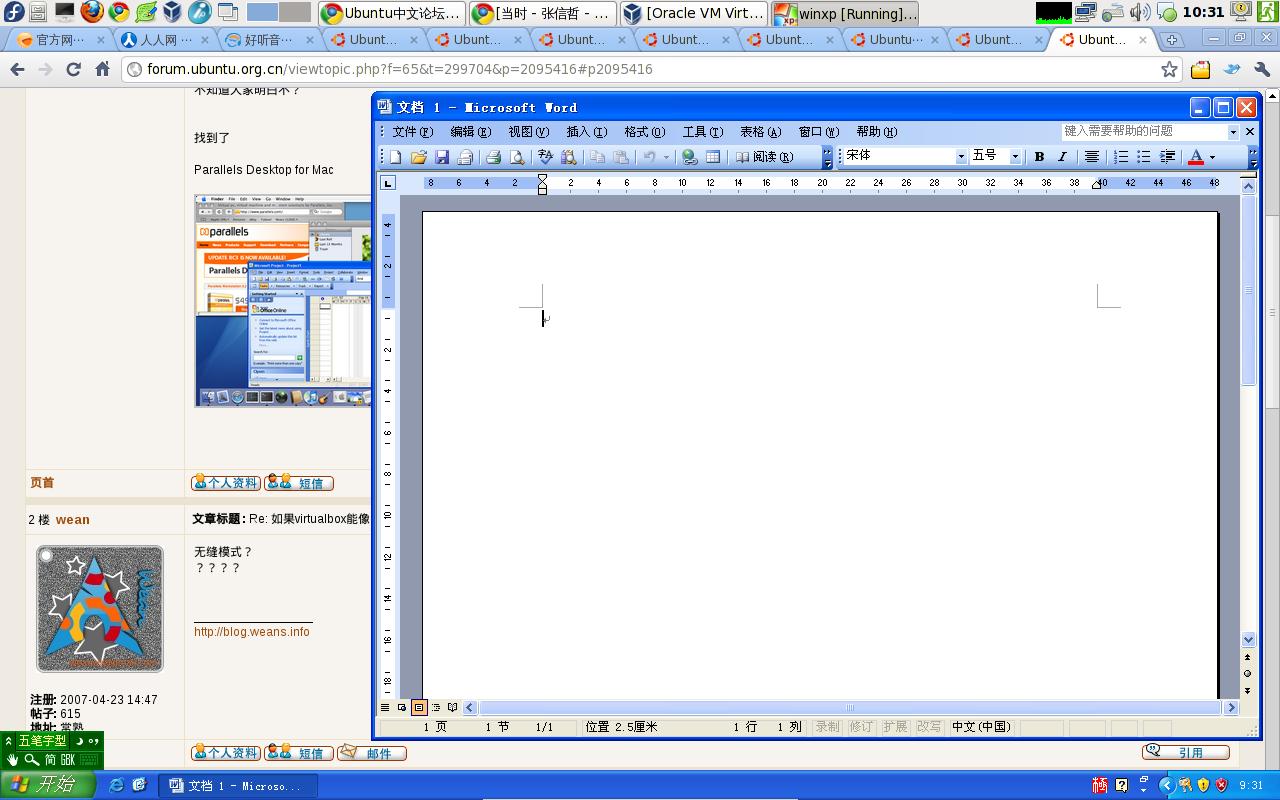The height and width of the screenshot is (800, 1280).
Task: Expand Formatting toolbar options chevron at right
Action: 1253,157
